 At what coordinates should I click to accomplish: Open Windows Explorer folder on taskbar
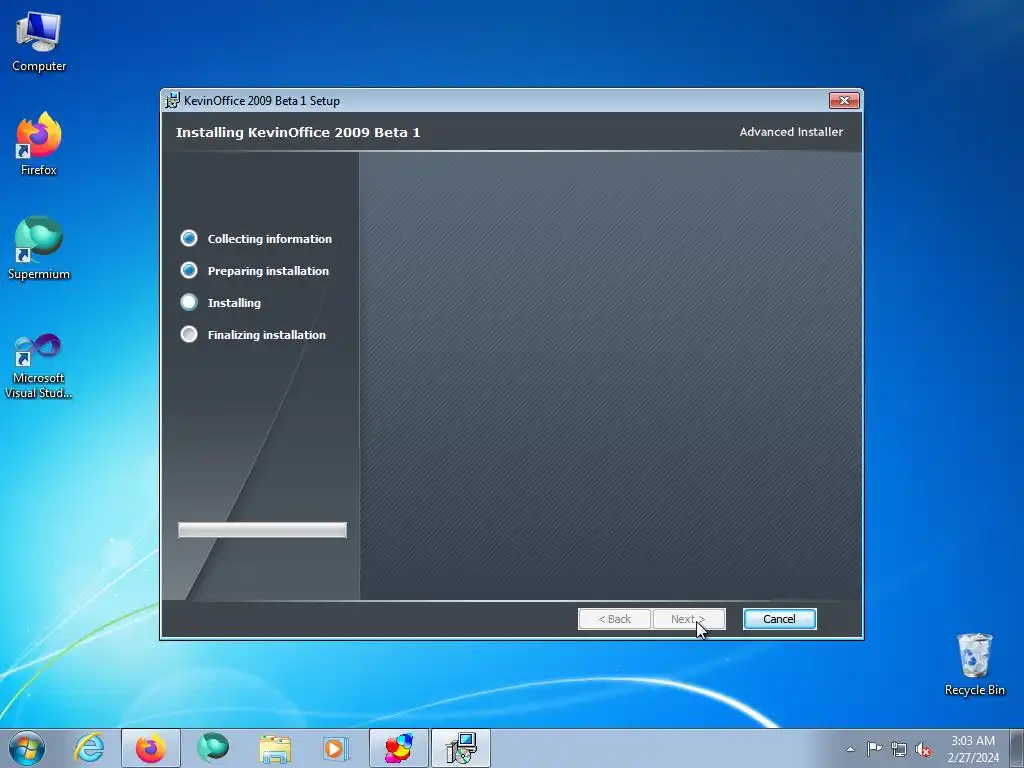(275, 748)
